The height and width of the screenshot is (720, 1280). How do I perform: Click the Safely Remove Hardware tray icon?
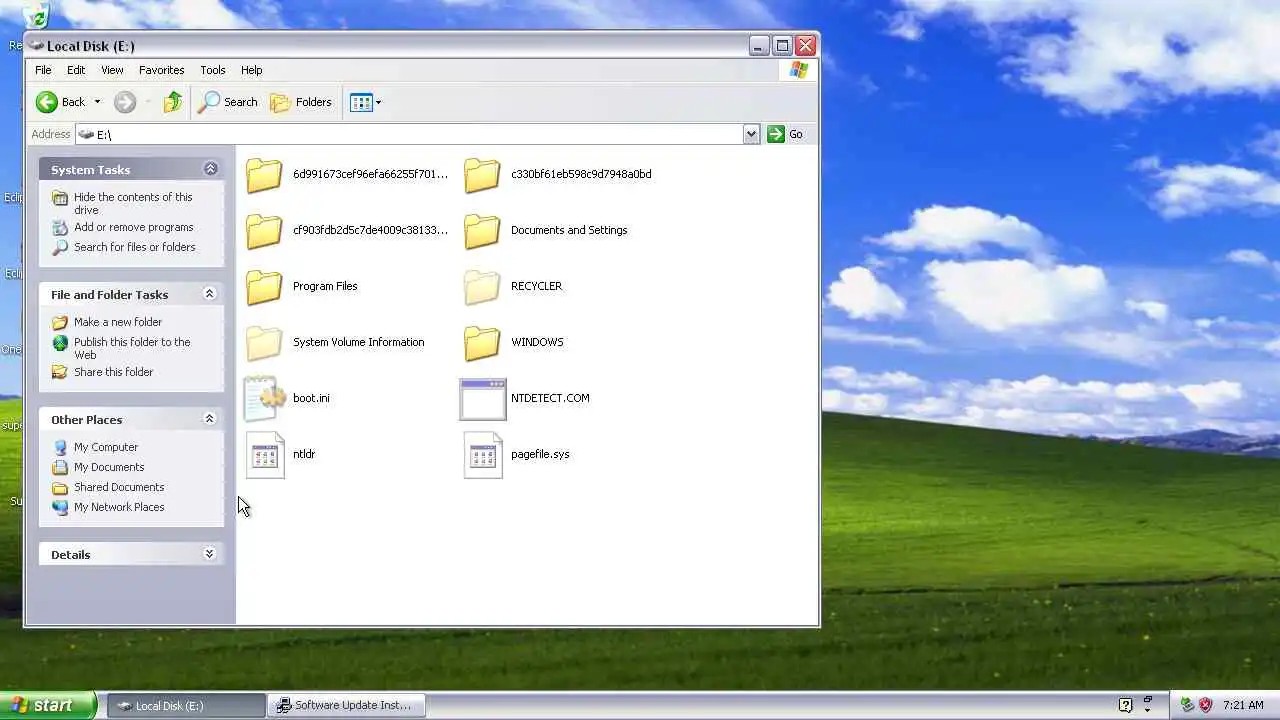tap(1187, 705)
